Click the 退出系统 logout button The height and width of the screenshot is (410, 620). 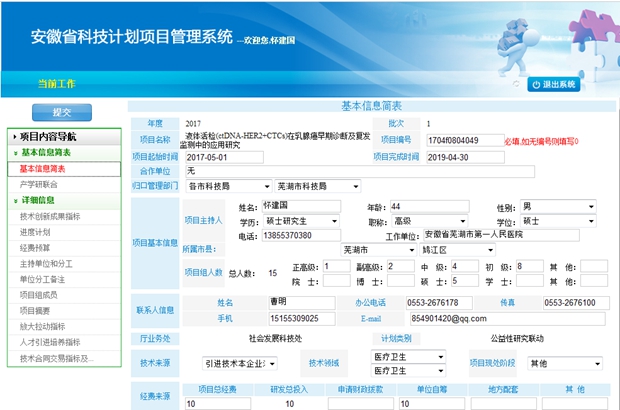[554, 84]
